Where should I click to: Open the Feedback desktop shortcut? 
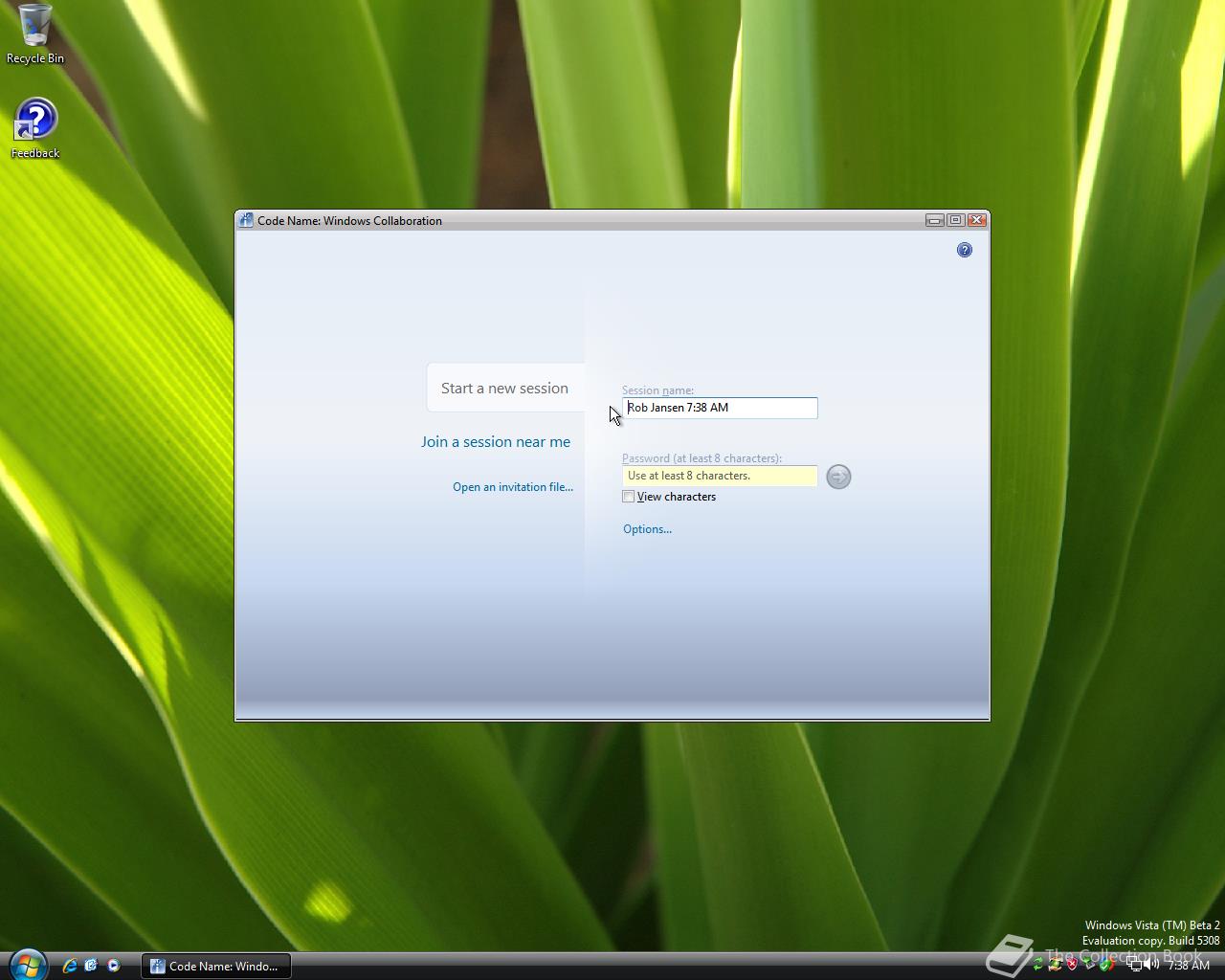35,128
